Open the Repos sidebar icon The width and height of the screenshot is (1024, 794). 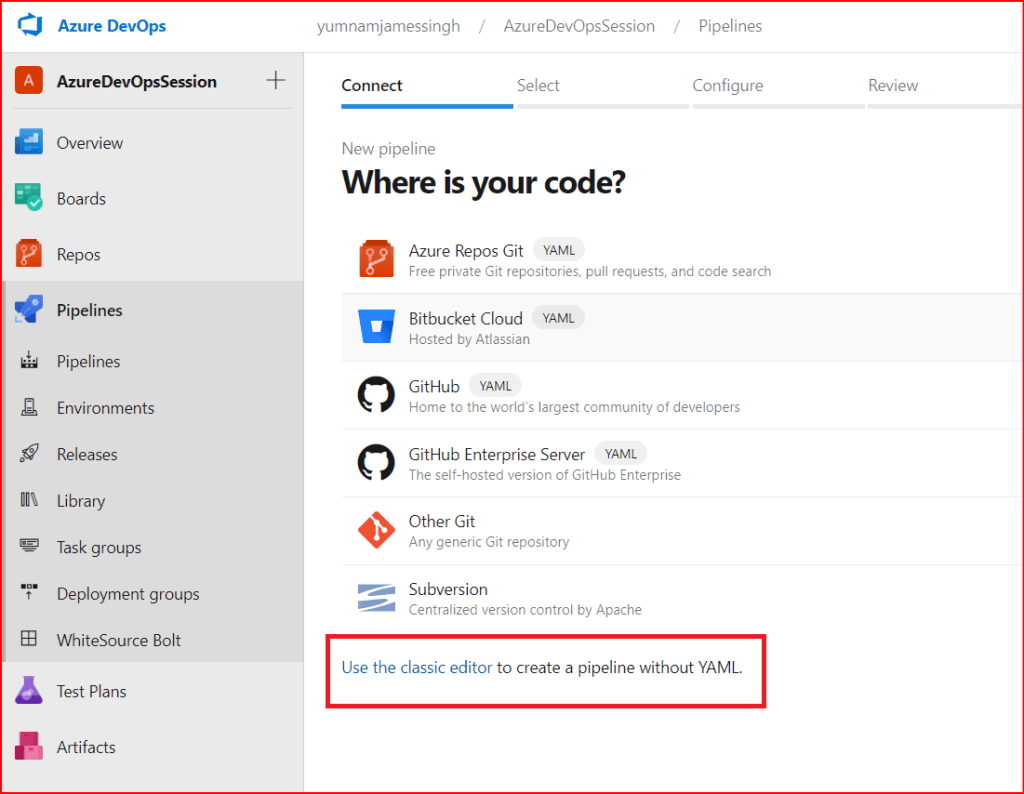point(29,254)
